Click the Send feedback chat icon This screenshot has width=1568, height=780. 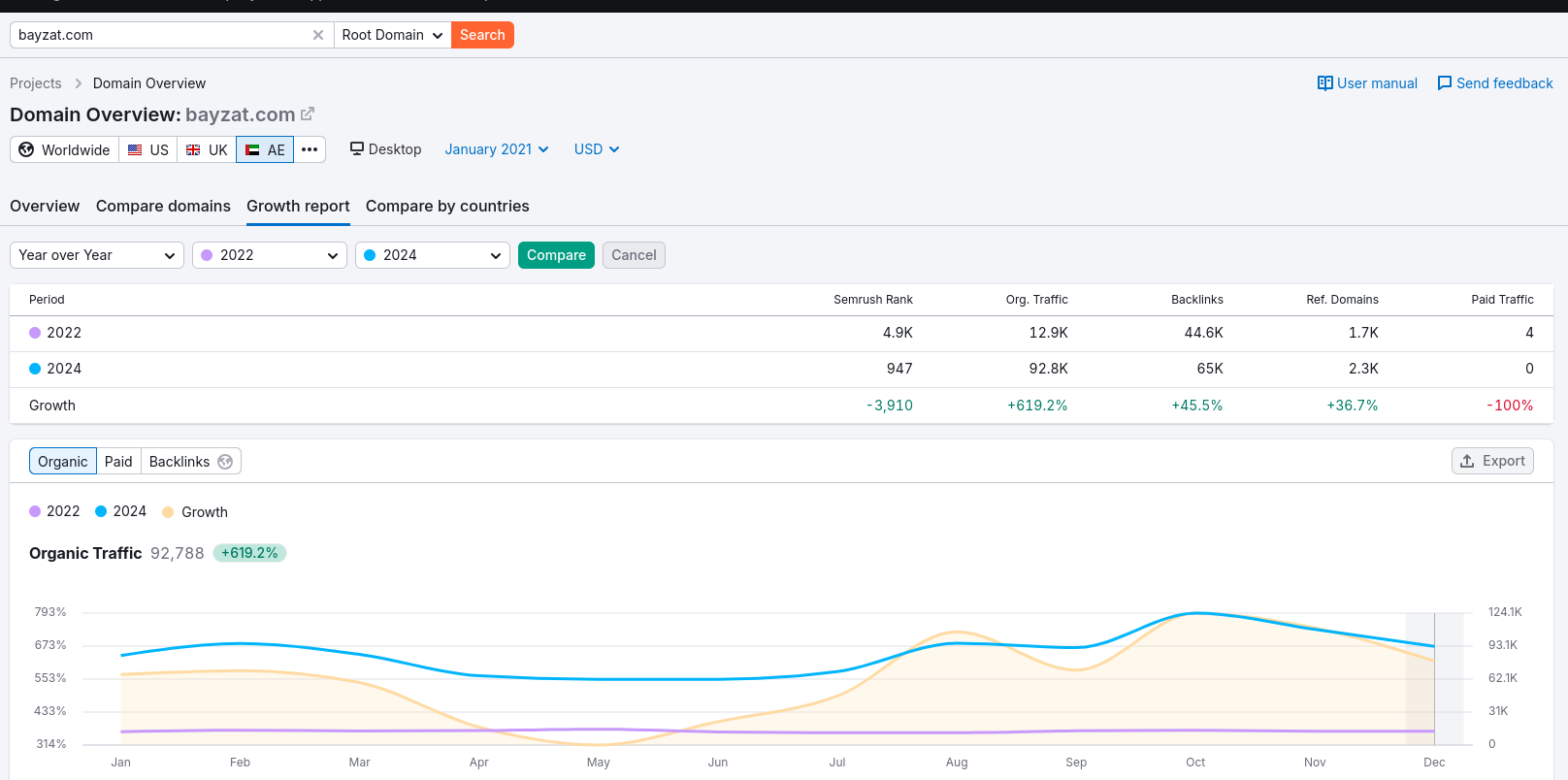point(1445,83)
